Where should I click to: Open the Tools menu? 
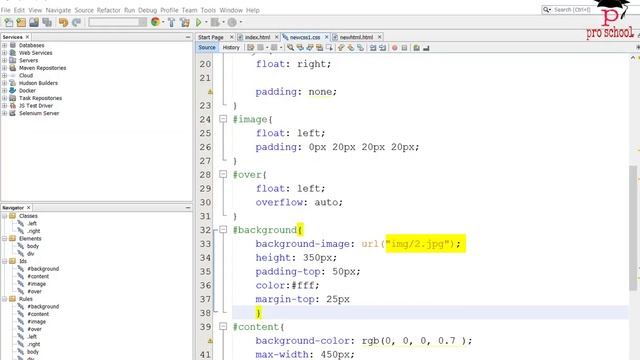click(x=208, y=10)
